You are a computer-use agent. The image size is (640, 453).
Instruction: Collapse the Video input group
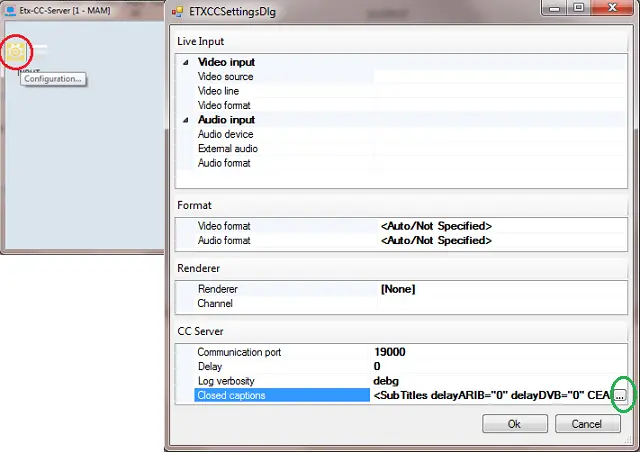185,62
